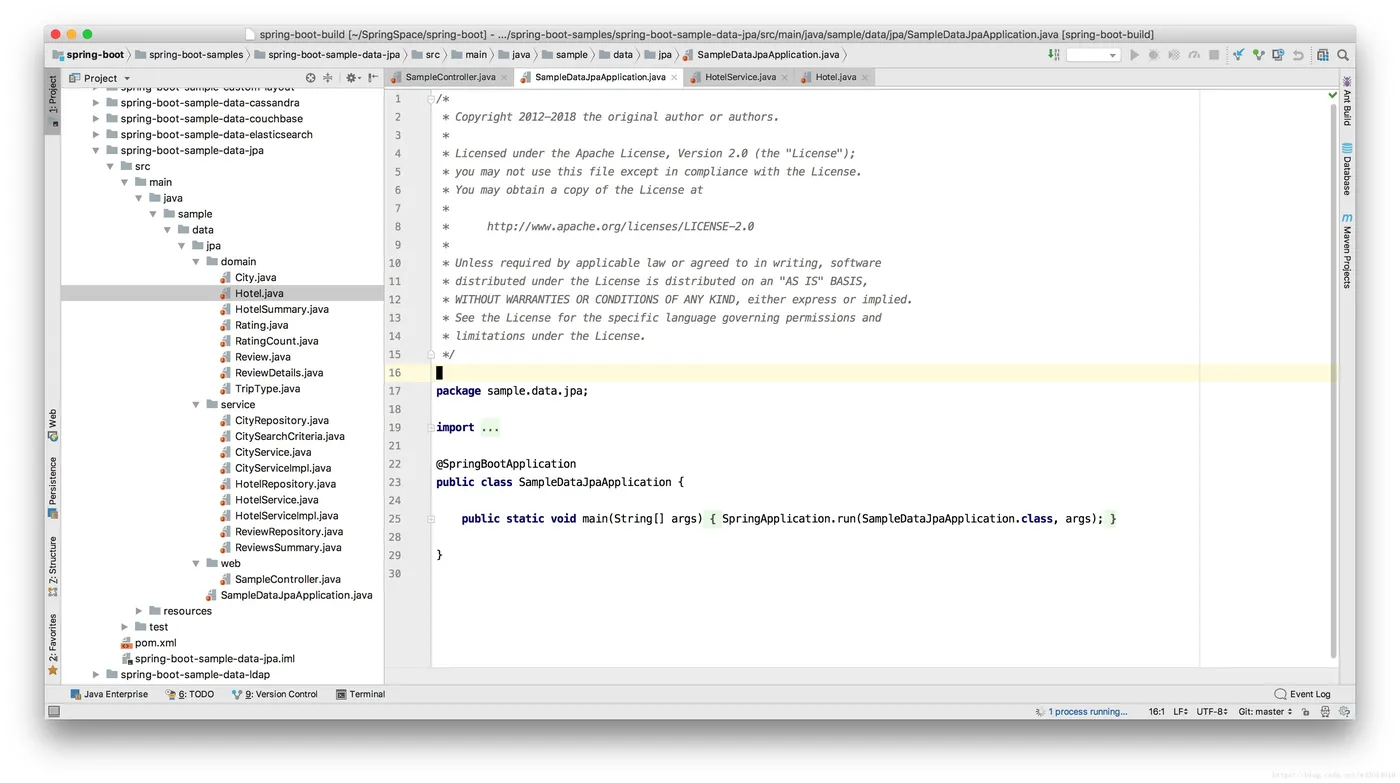Toggle the Z: Structure tool window button
1400x783 pixels.
(x=53, y=567)
